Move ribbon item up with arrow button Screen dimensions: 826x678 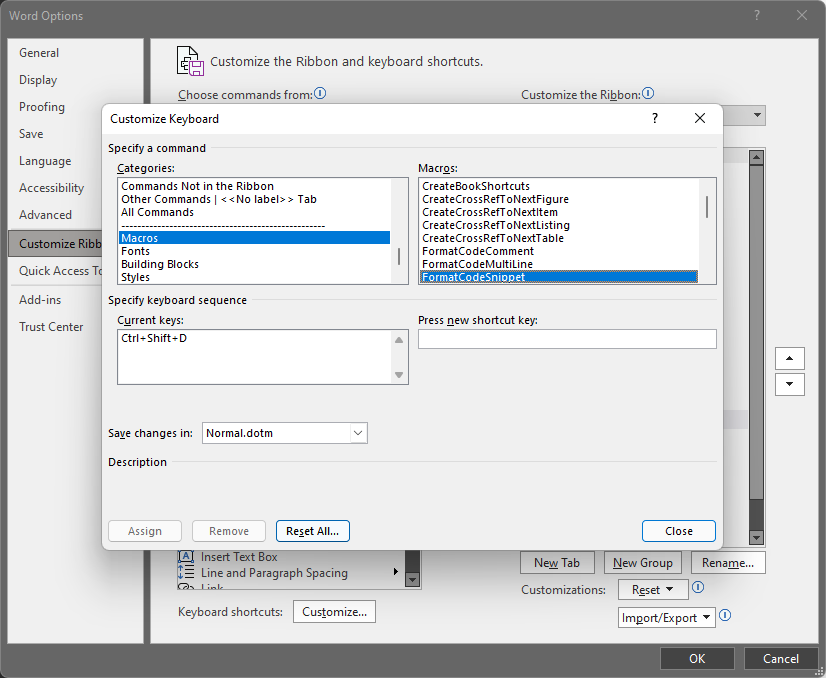click(790, 358)
